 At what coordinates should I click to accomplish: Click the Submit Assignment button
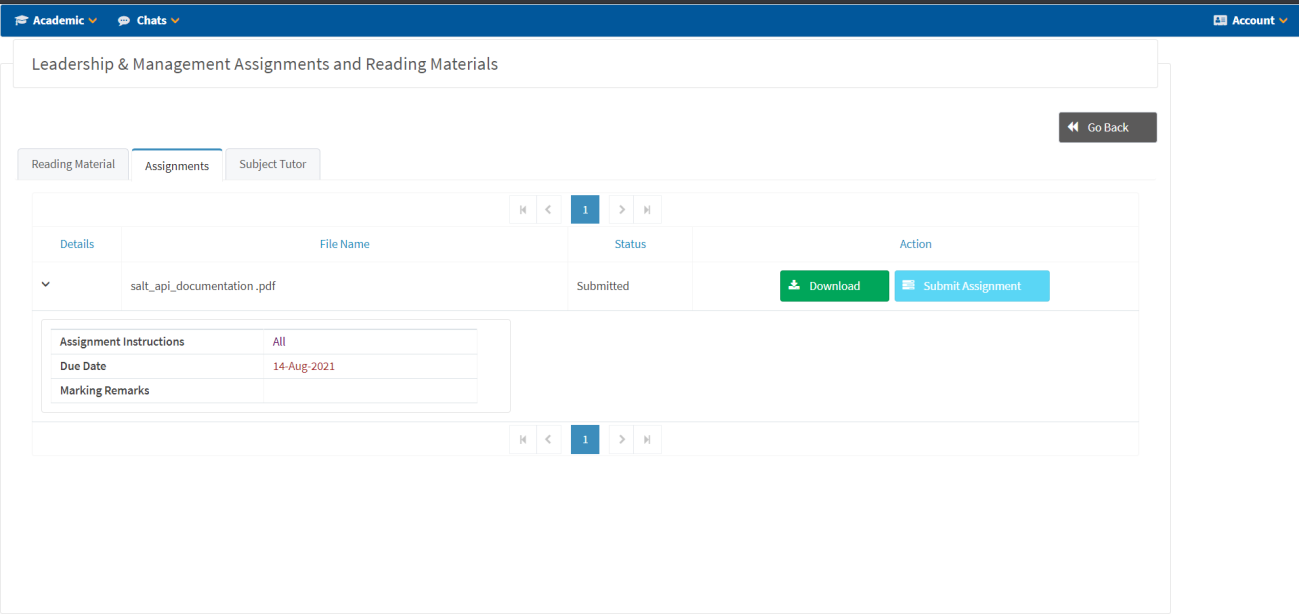971,286
